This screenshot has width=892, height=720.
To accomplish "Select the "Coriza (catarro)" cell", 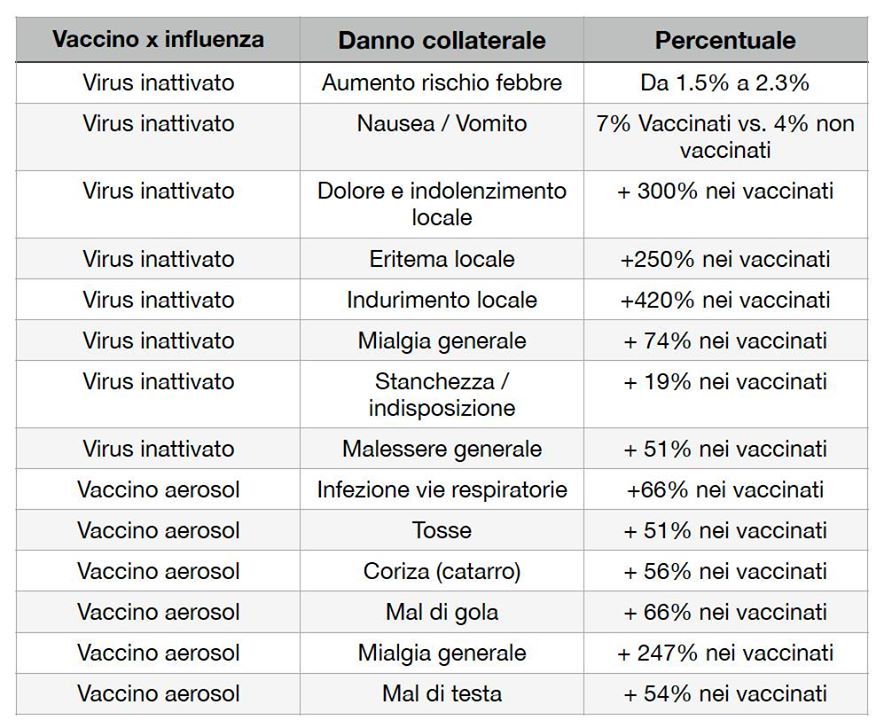I will click(x=441, y=572).
